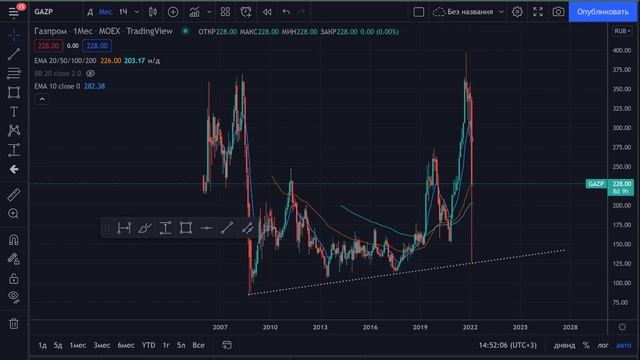Image resolution: width=640 pixels, height=360 pixels.
Task: Set the 1д date range
Action: (x=42, y=345)
